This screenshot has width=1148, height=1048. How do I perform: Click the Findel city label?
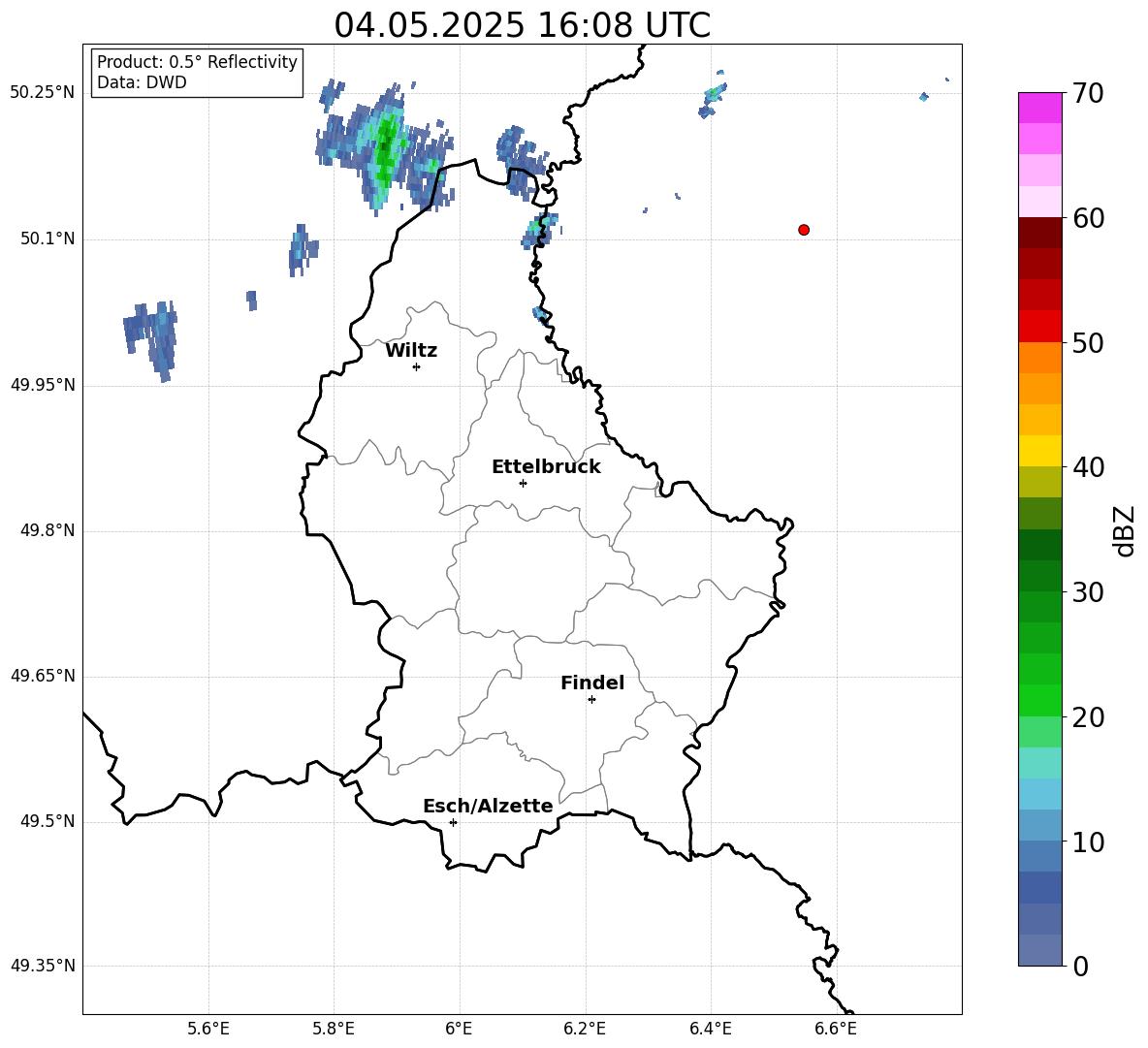pyautogui.click(x=592, y=683)
